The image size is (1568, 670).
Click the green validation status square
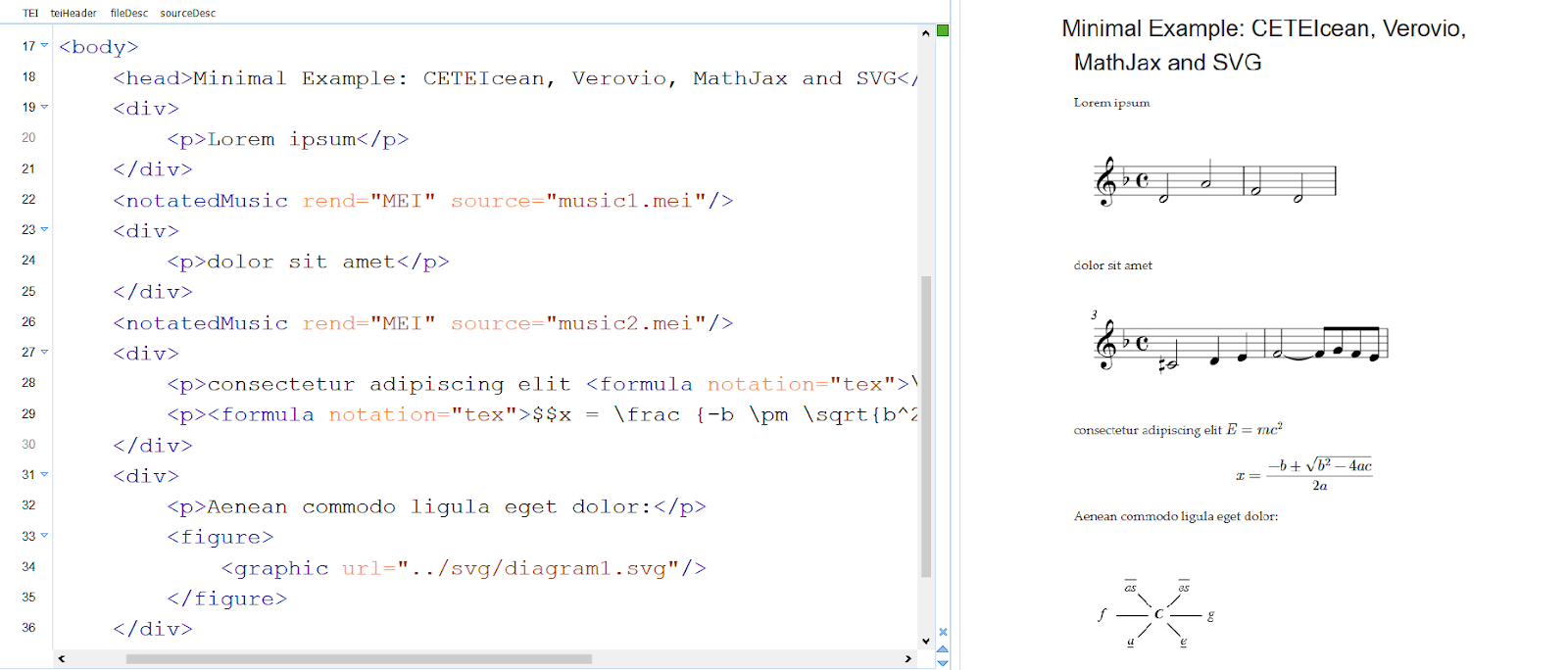click(943, 31)
